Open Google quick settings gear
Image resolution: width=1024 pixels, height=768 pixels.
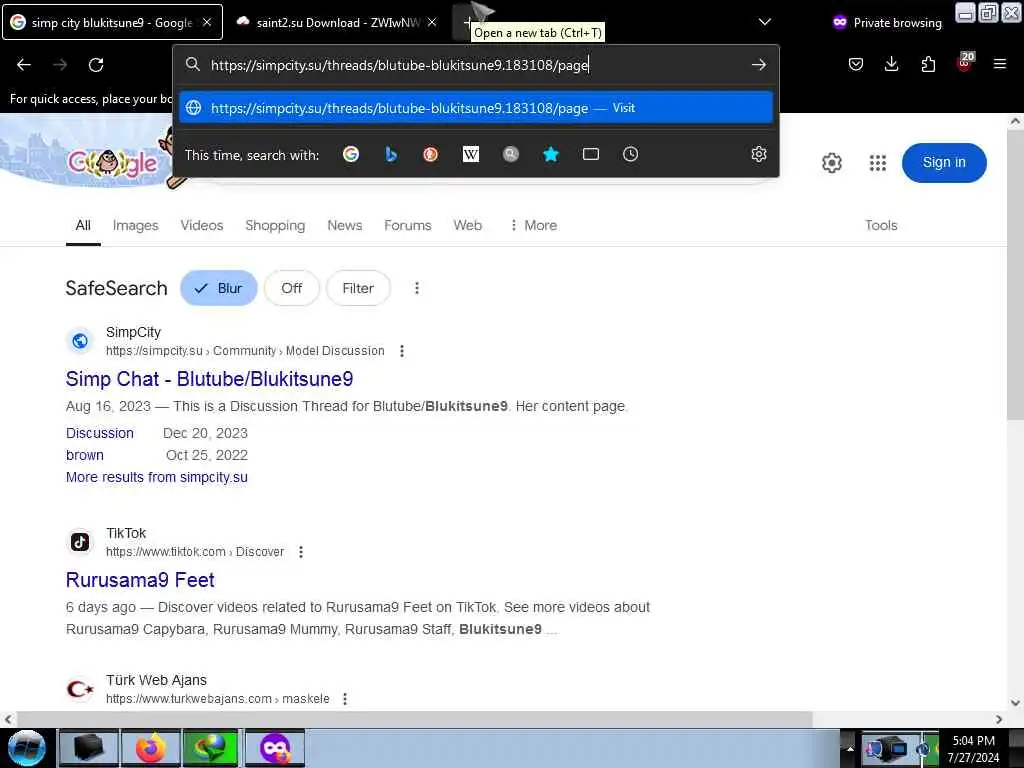pyautogui.click(x=831, y=163)
